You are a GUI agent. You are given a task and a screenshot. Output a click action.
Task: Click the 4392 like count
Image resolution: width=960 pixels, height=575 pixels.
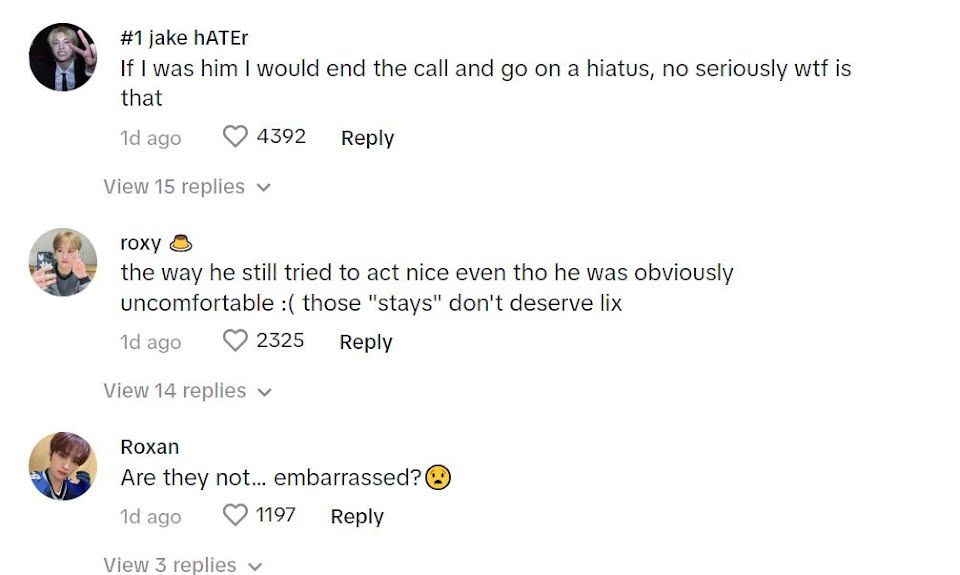coord(281,137)
